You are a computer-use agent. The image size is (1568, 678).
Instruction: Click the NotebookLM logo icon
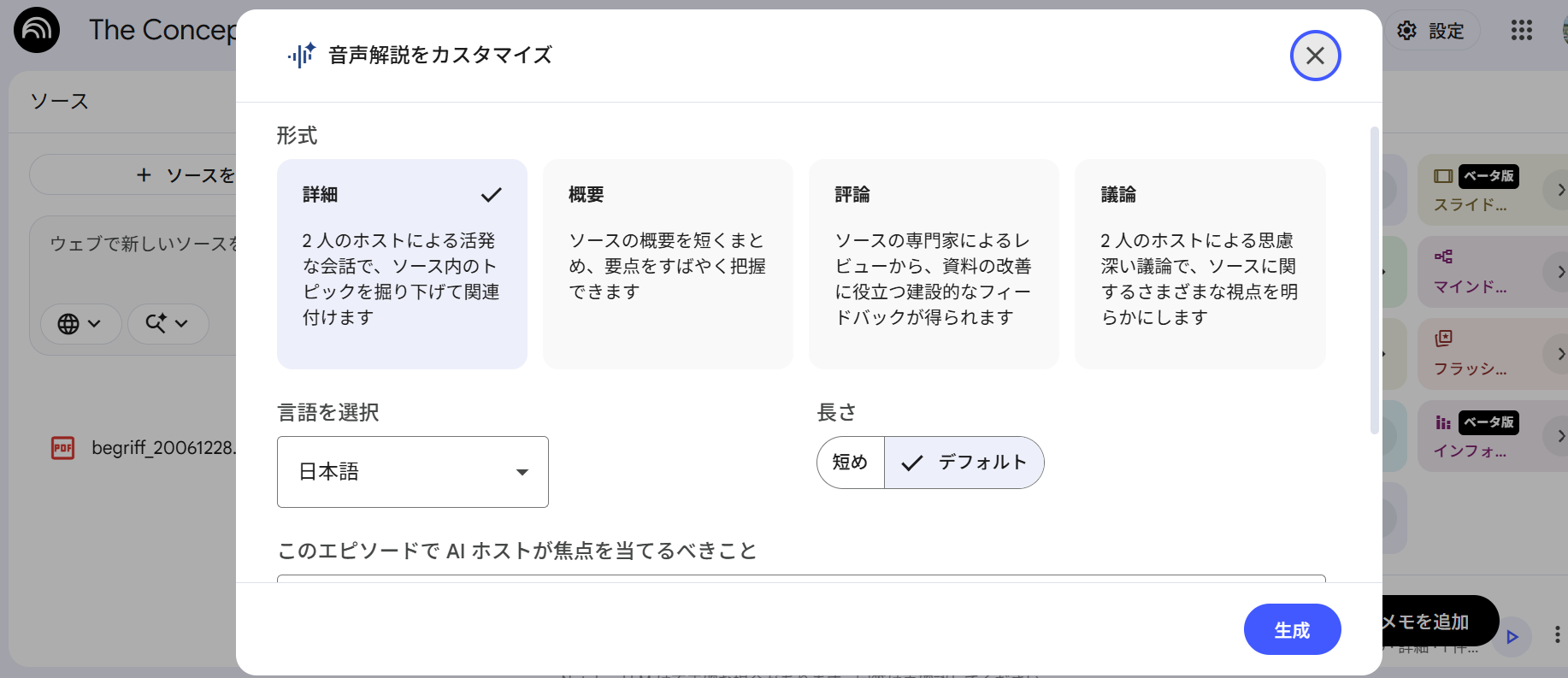37,30
